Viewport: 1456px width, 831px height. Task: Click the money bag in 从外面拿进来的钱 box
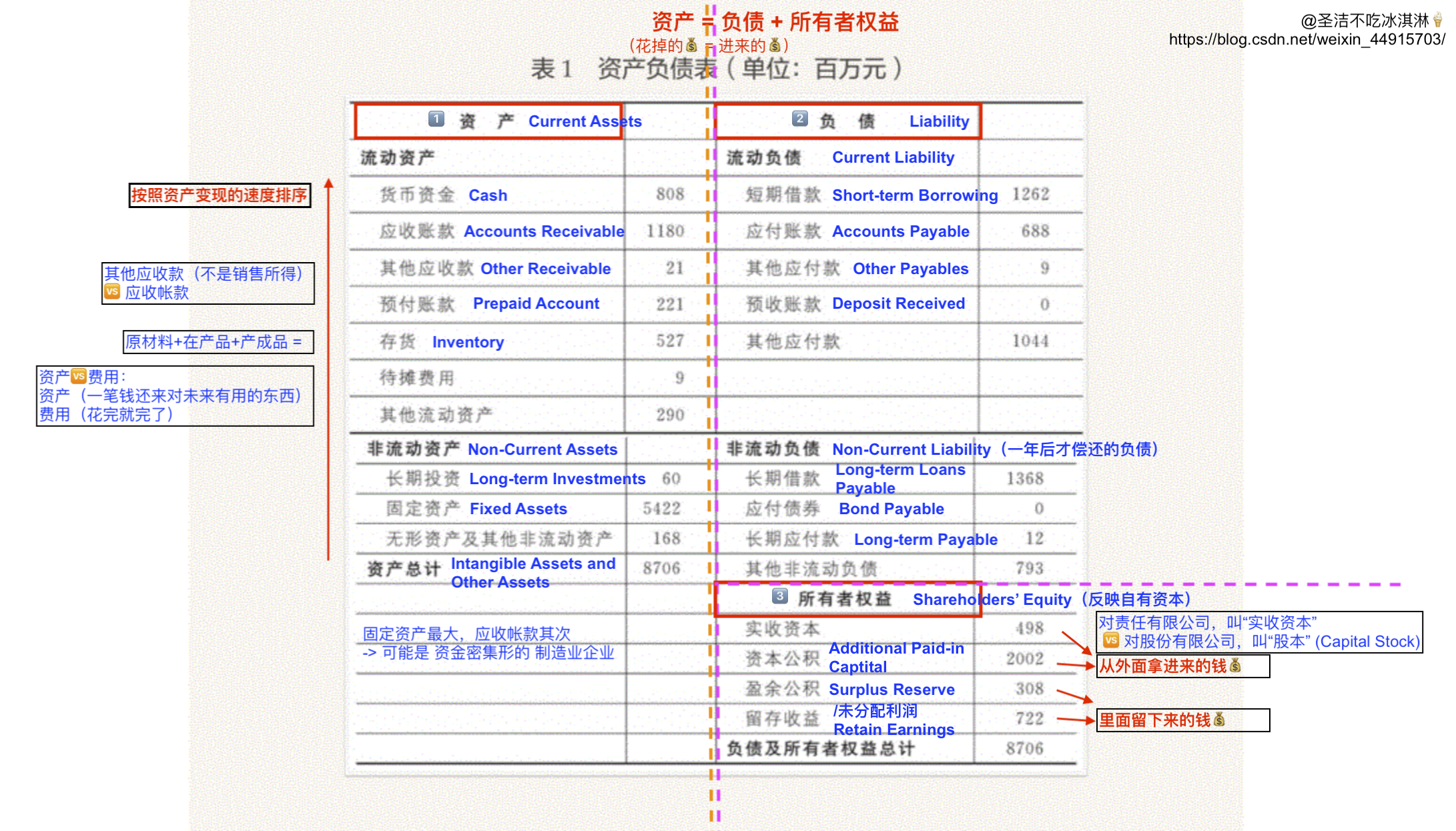point(1235,666)
